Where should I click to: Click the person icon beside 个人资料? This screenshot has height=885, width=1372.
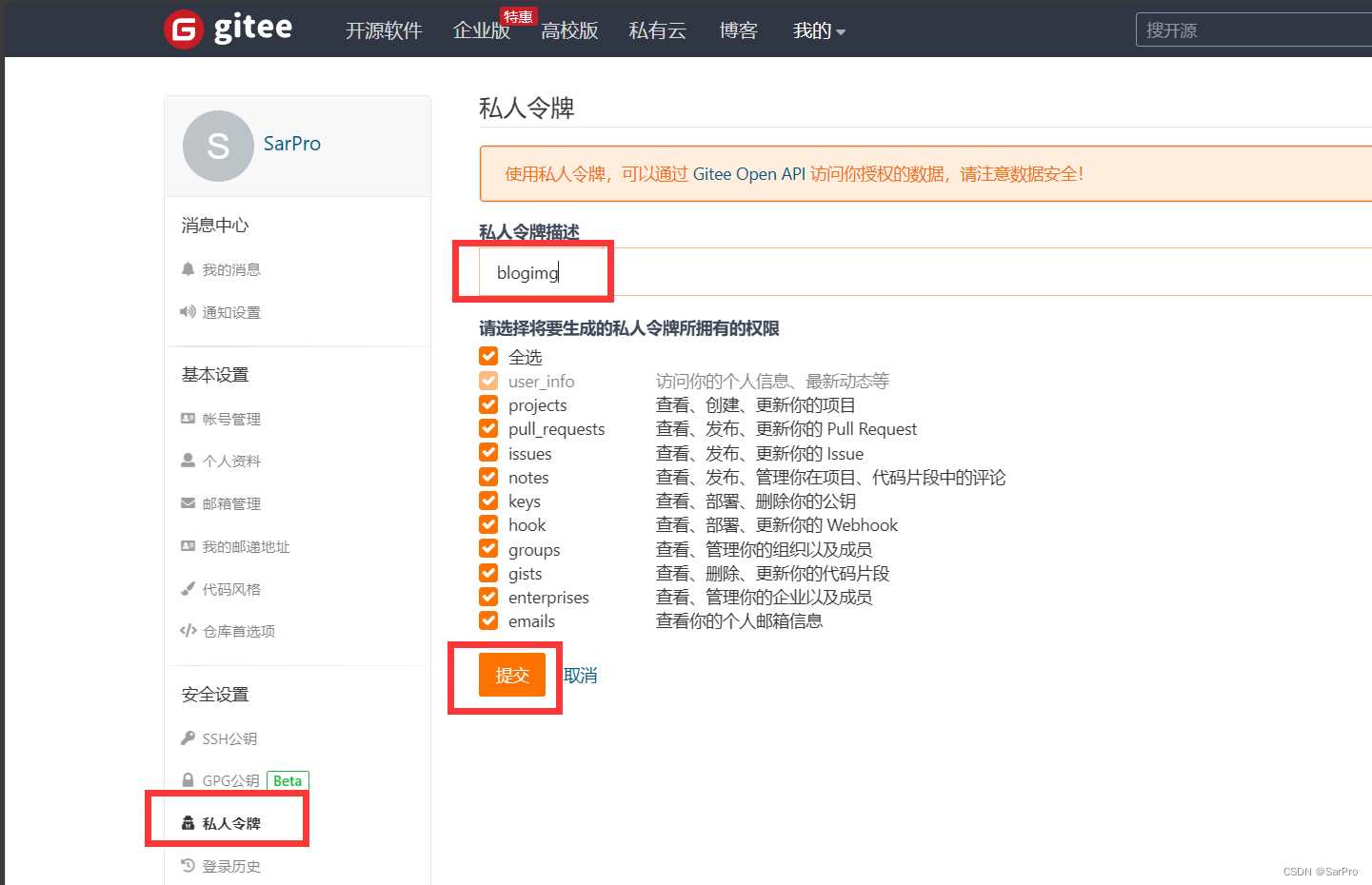point(189,461)
